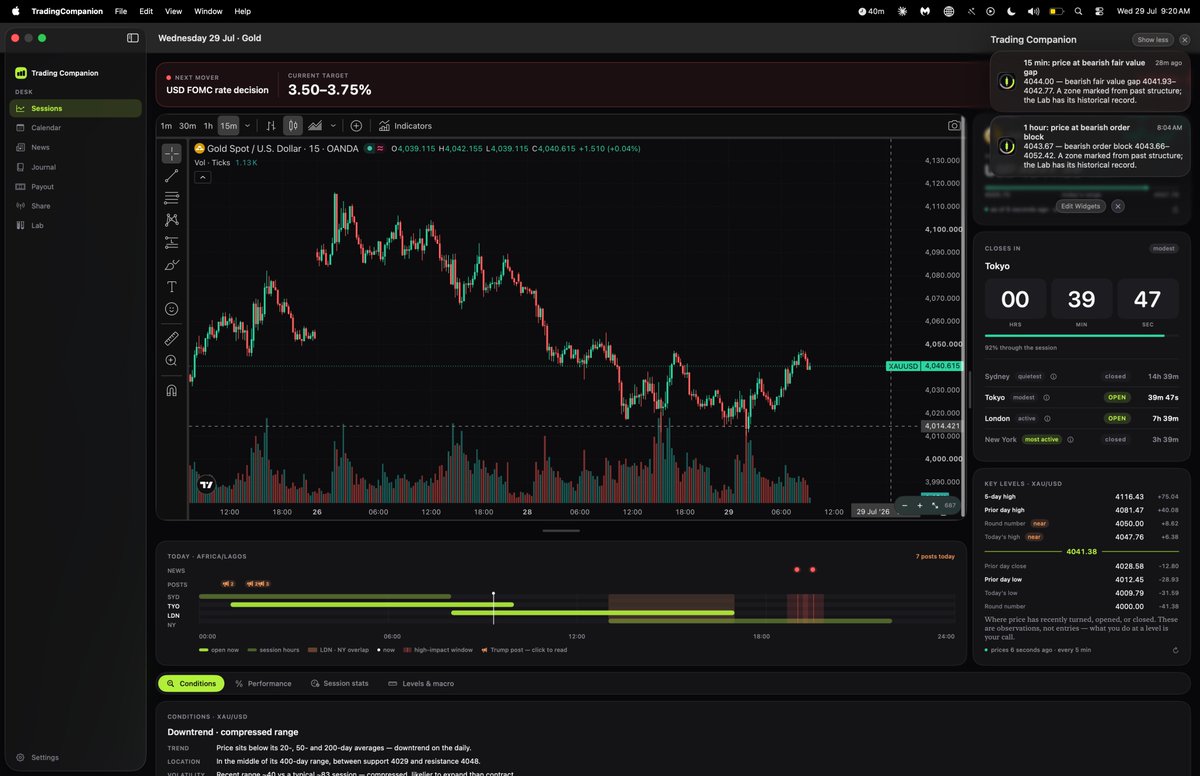Zoom out chart with minus button
The width and height of the screenshot is (1200, 776).
click(905, 506)
